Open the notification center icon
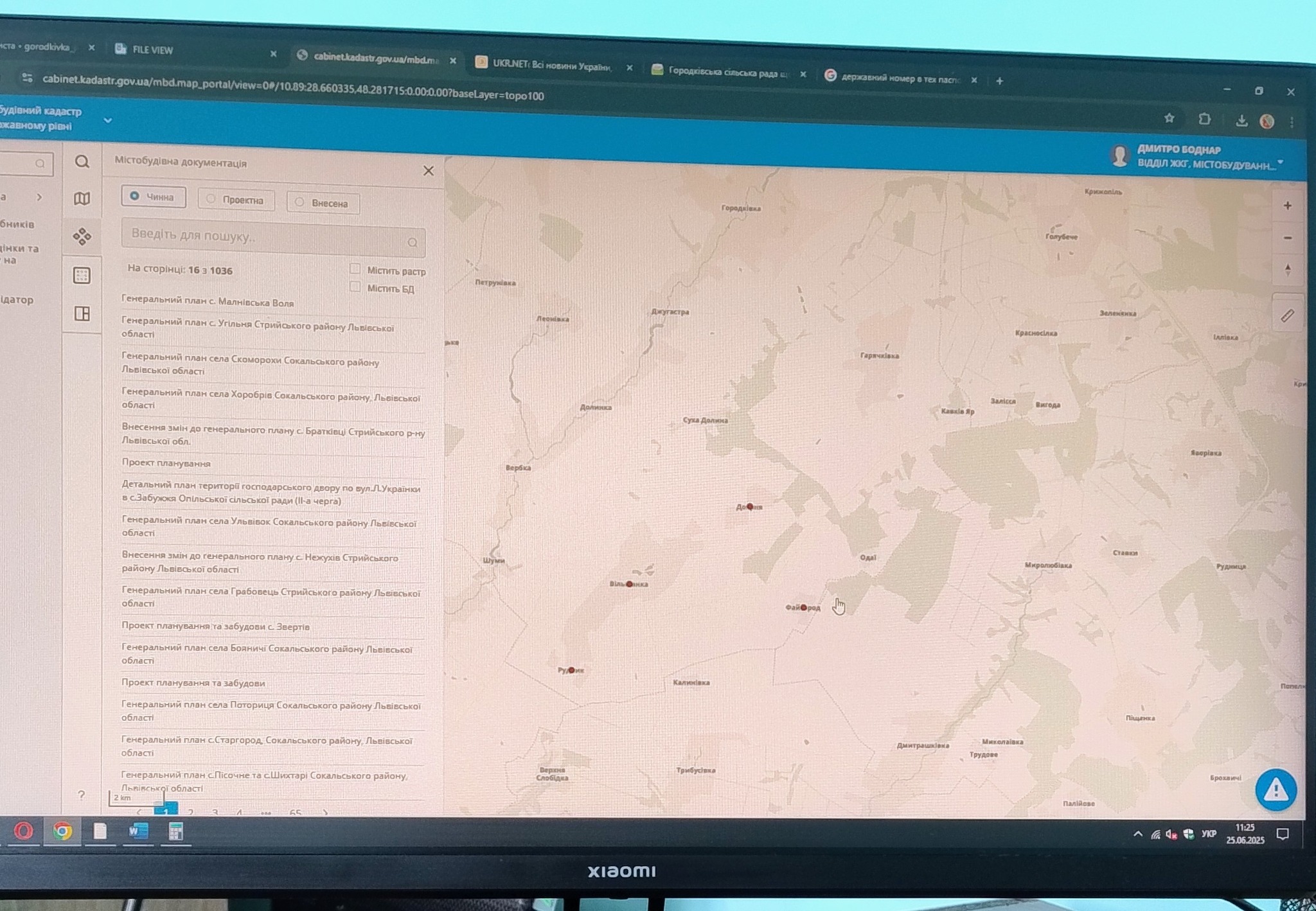Viewport: 1316px width, 911px height. [x=1283, y=834]
